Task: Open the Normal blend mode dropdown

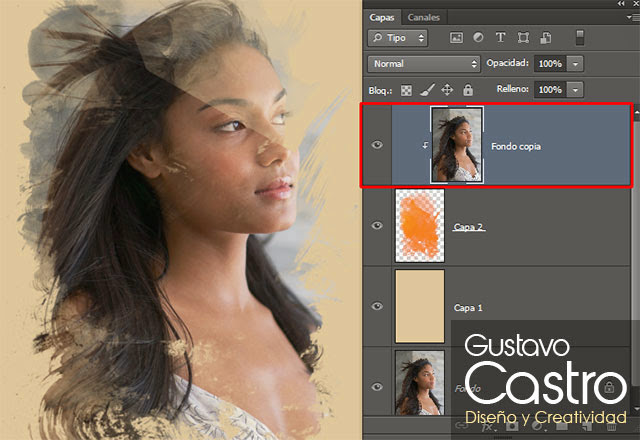Action: (424, 64)
